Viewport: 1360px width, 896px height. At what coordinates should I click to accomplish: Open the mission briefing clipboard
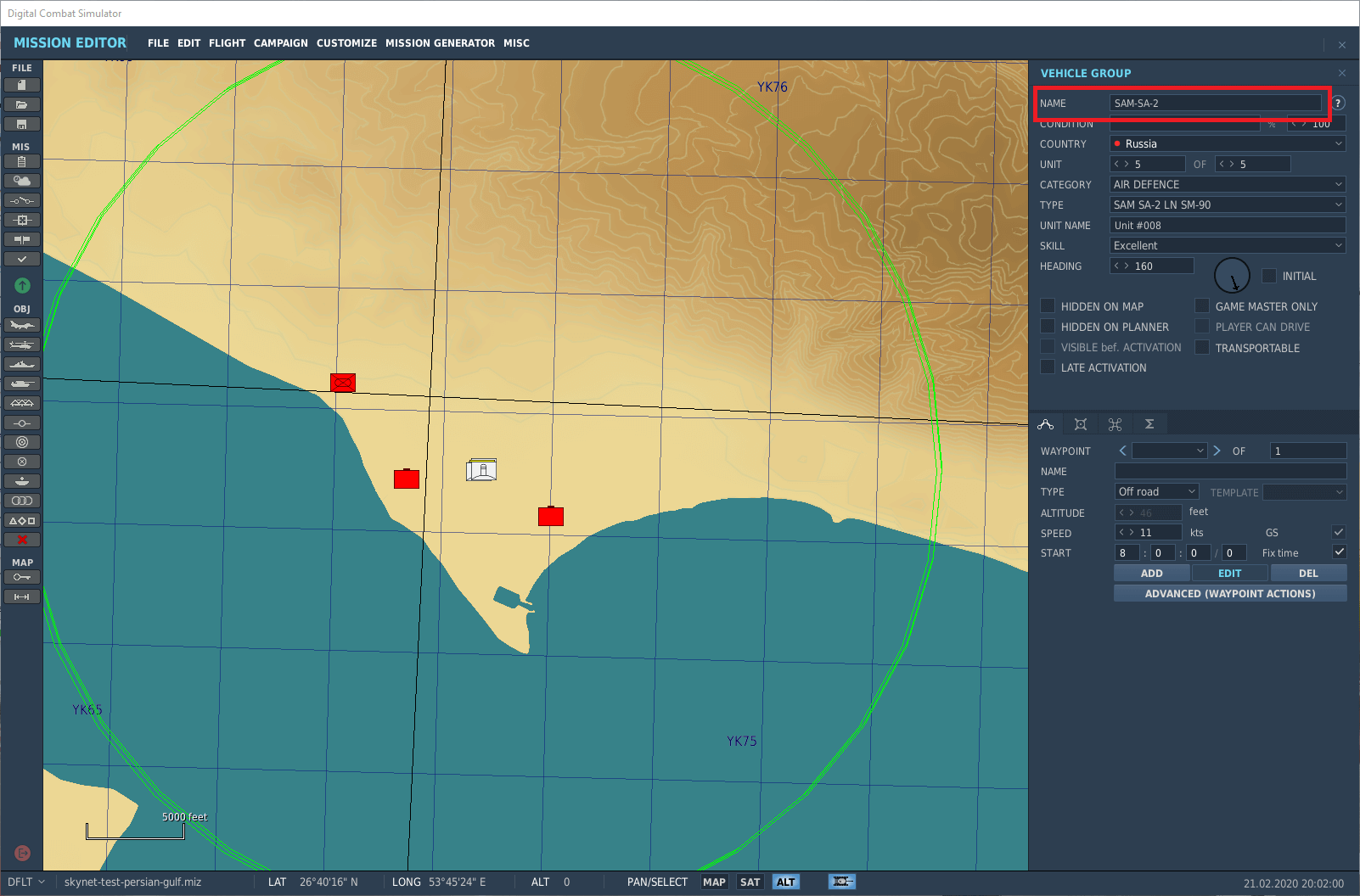click(22, 161)
